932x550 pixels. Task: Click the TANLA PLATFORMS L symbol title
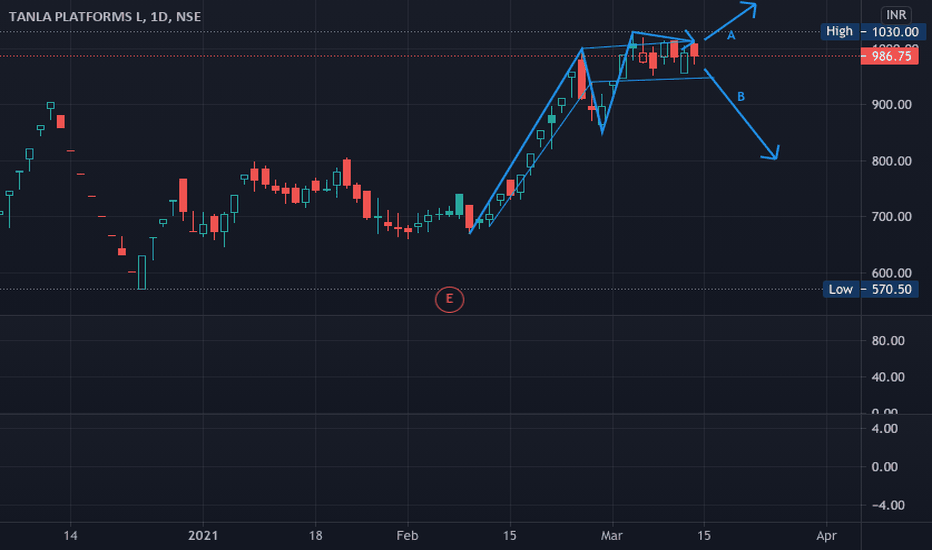tap(105, 17)
